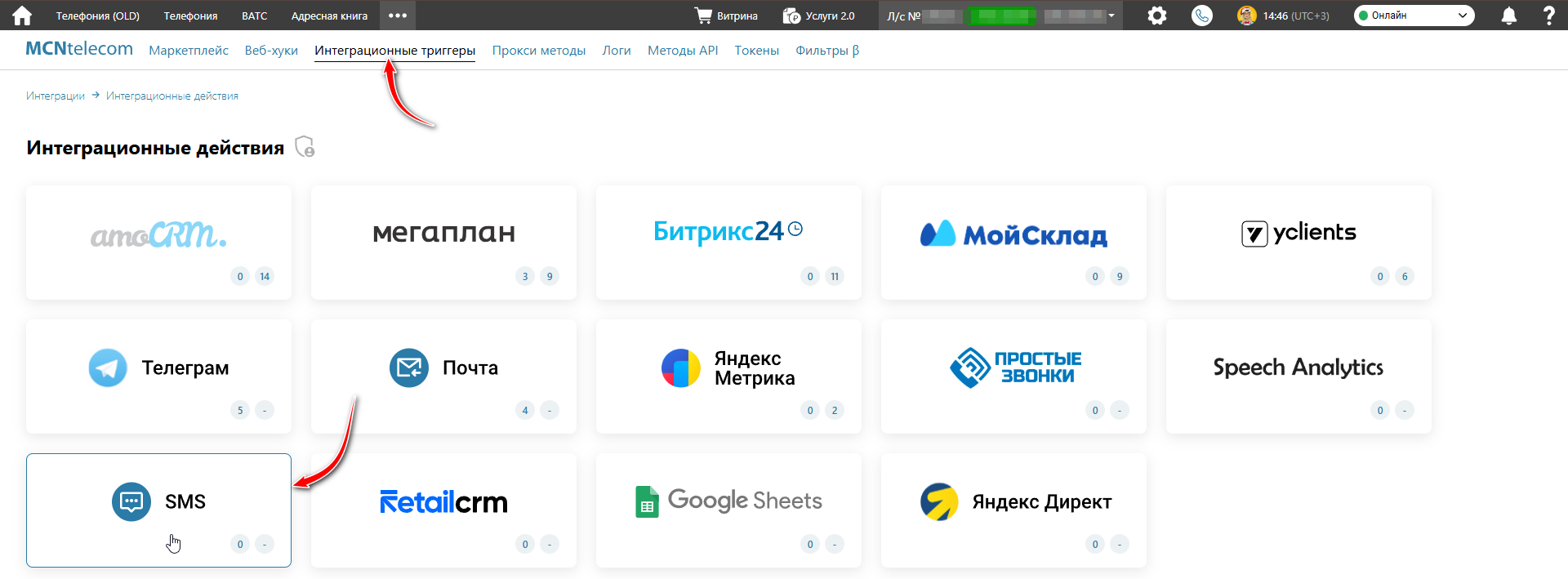Switch to Фильтры β tab
The height and width of the screenshot is (579, 1568).
pos(827,51)
